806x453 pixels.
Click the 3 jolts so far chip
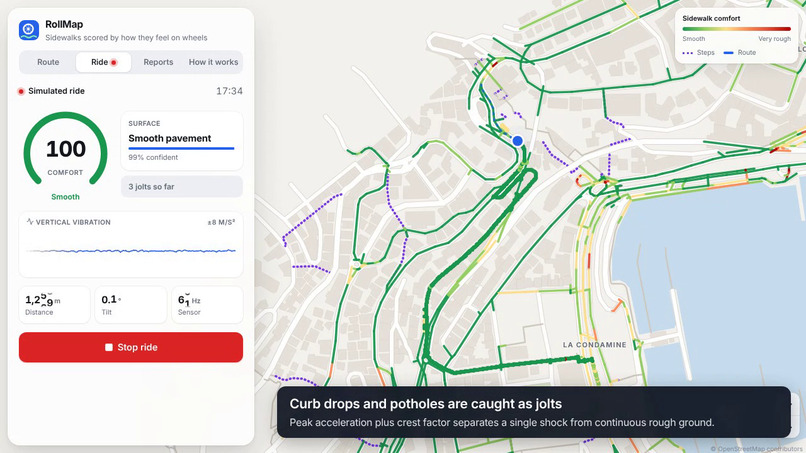182,187
